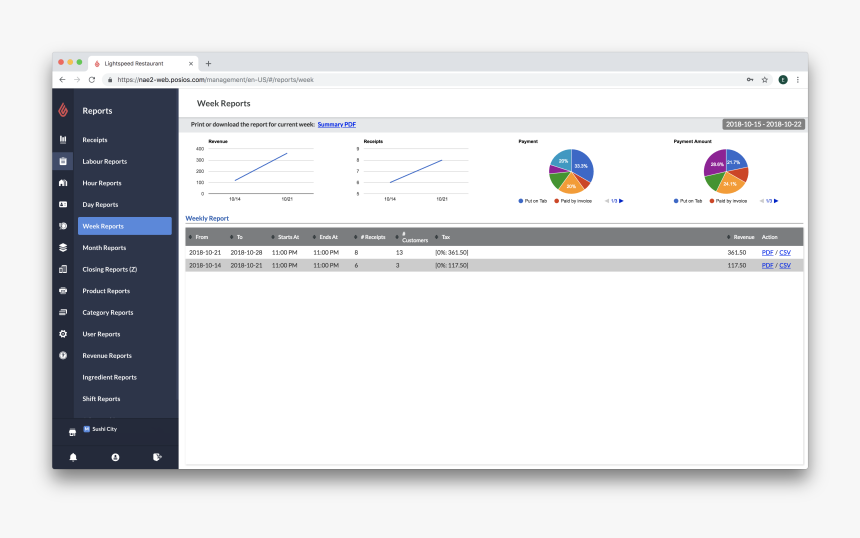This screenshot has width=860, height=538.
Task: Sort table by Revenue column
Action: 740,237
